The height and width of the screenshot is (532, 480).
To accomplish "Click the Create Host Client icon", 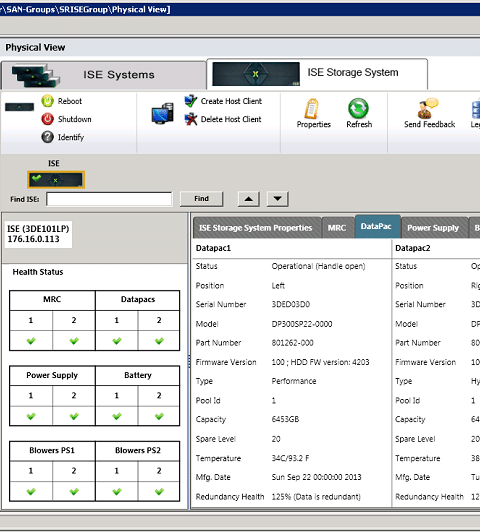I will [191, 101].
